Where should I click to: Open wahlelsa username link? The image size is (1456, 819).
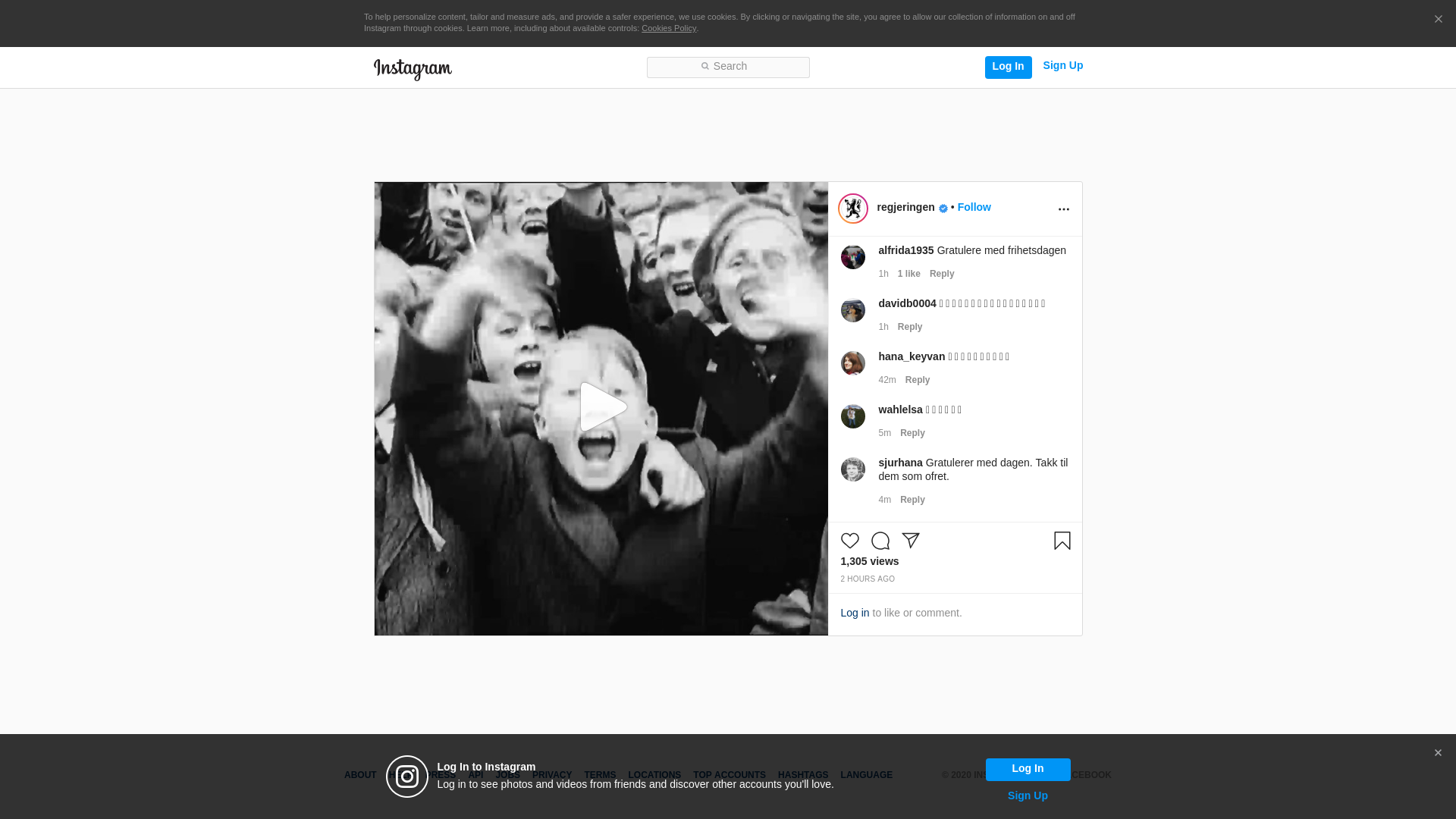[x=900, y=409]
